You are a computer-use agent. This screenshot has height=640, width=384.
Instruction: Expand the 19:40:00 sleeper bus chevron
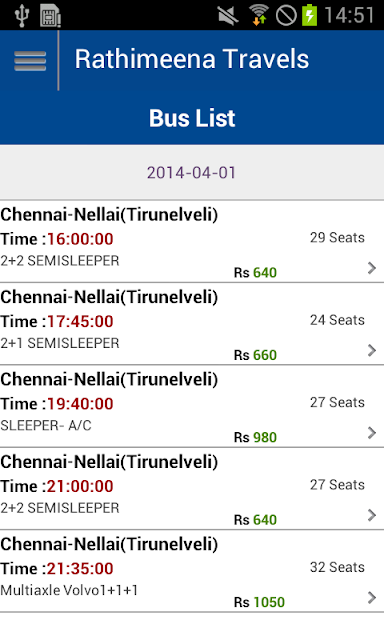371,433
